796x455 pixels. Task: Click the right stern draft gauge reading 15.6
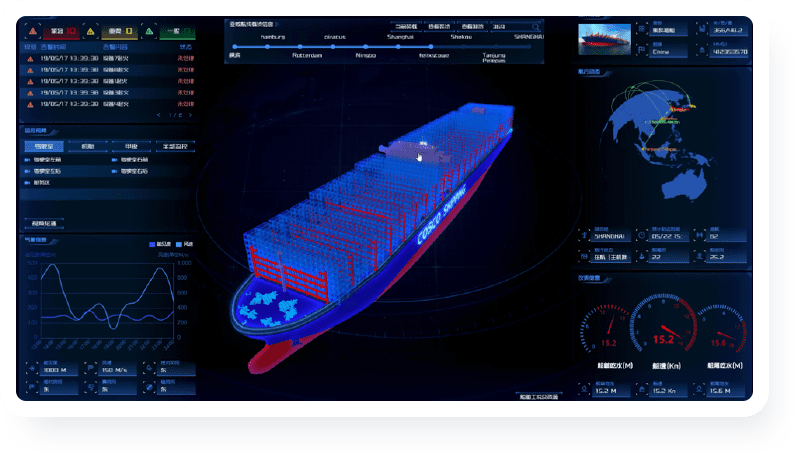click(721, 329)
